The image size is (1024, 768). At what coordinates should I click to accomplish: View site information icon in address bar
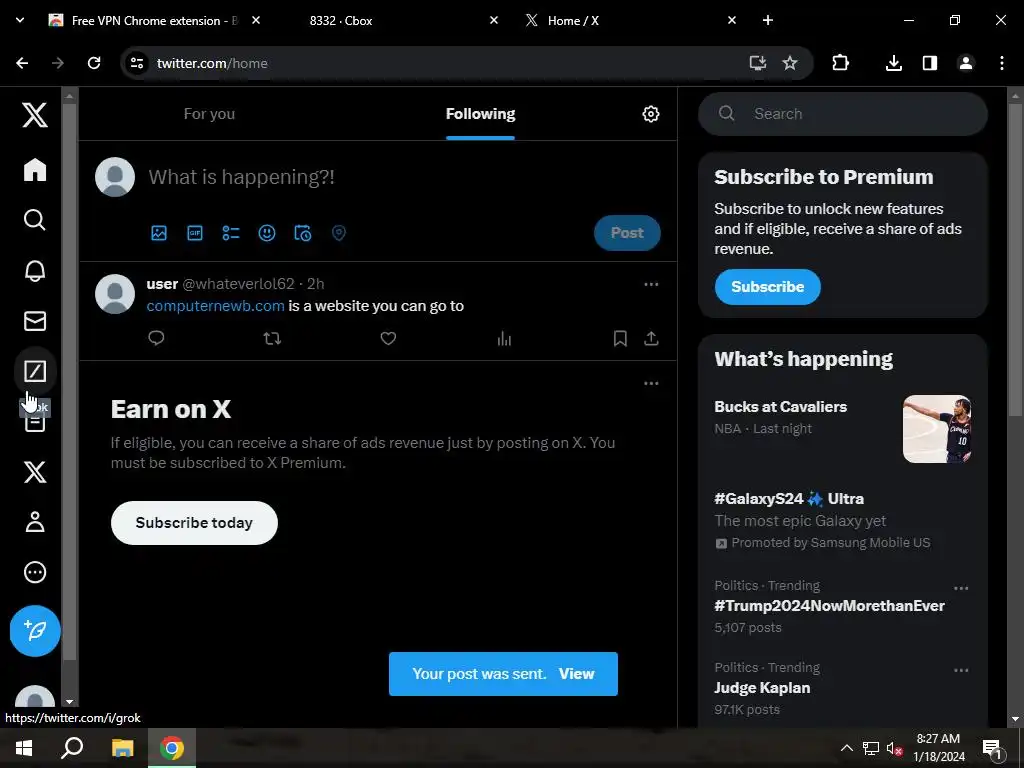coord(136,63)
